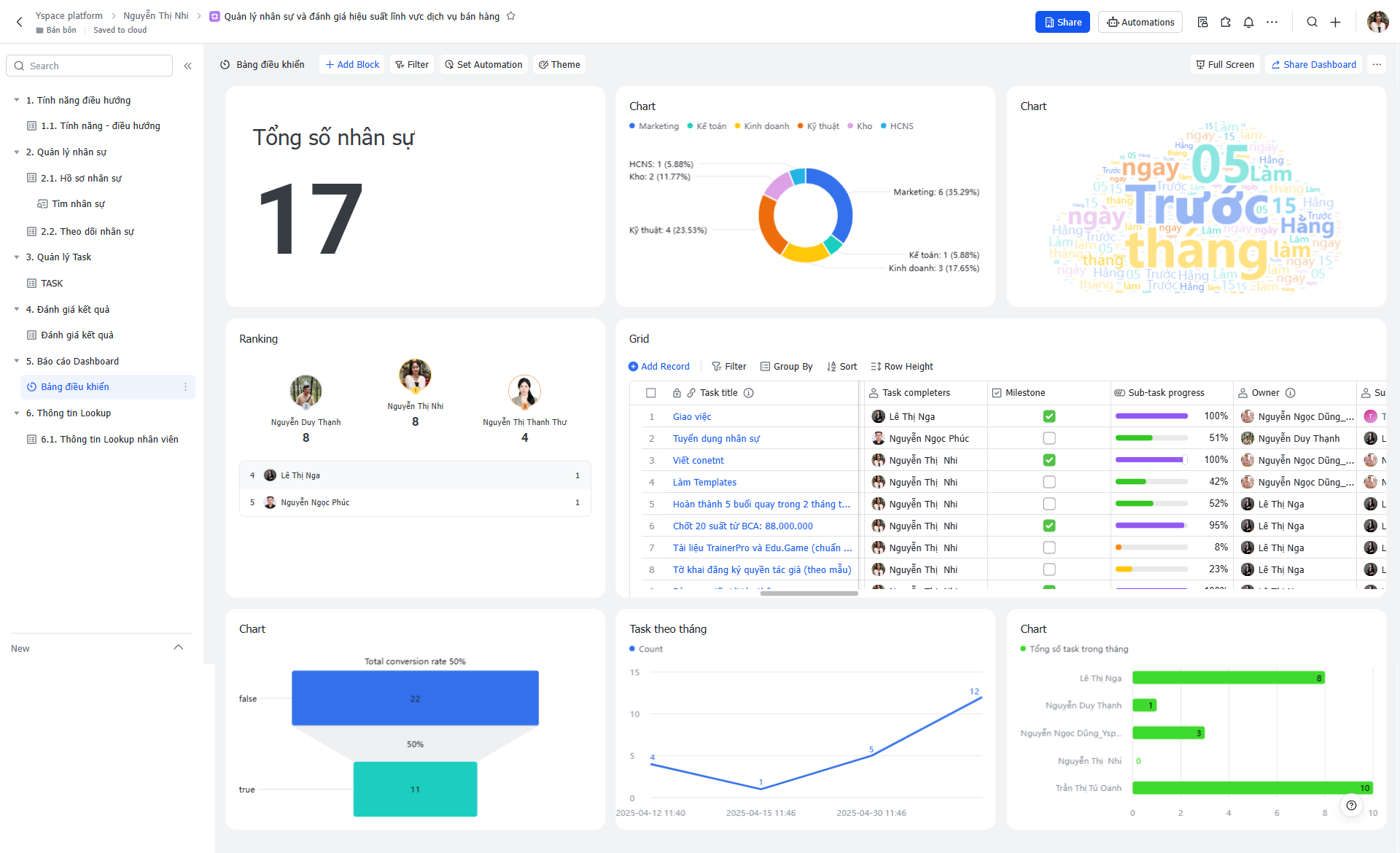Collapse 4. Đánh giá kết quả section
1400x853 pixels.
[17, 309]
